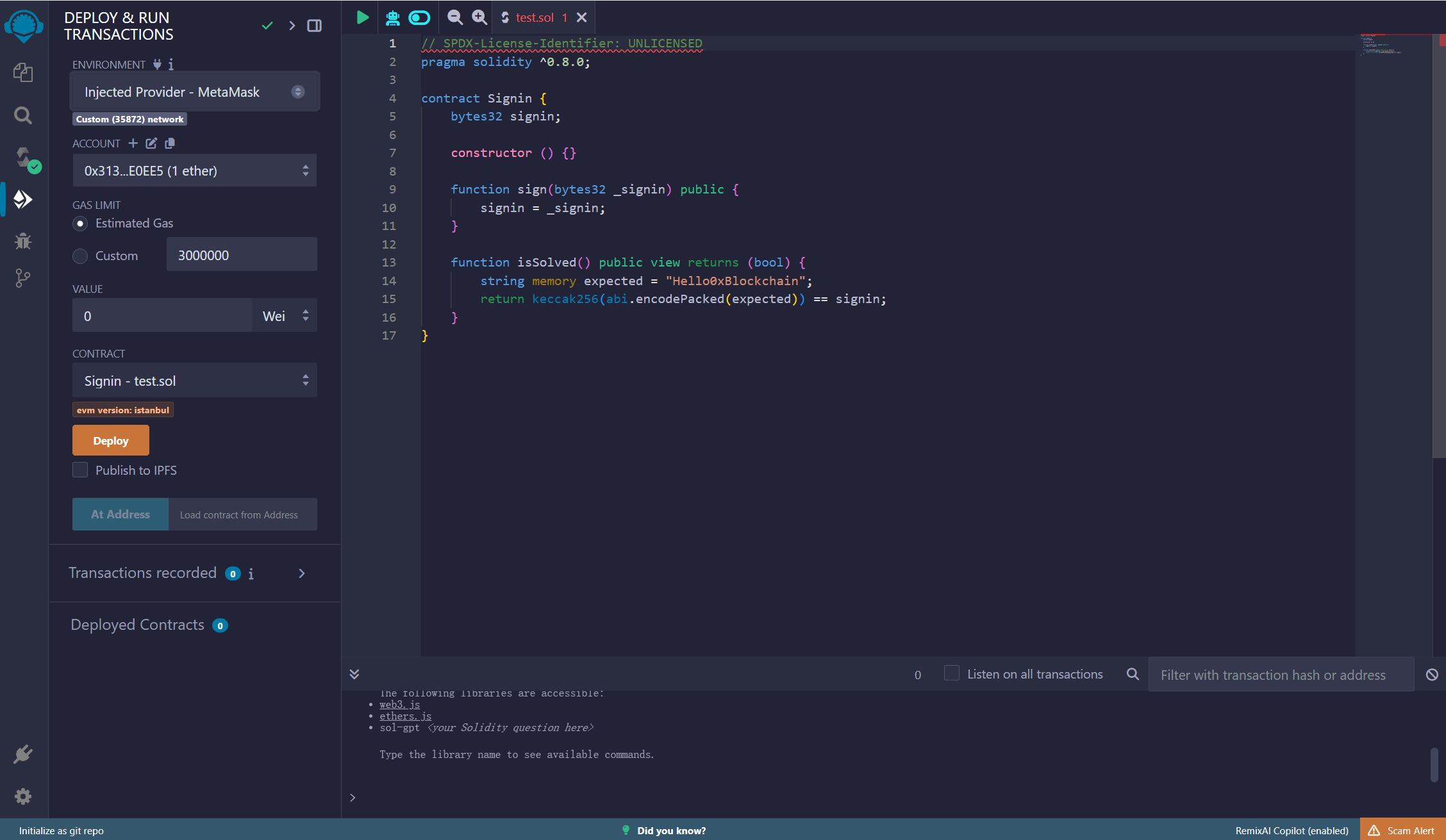Open Contract dropdown Signin - test.sol
1446x840 pixels.
tap(195, 381)
